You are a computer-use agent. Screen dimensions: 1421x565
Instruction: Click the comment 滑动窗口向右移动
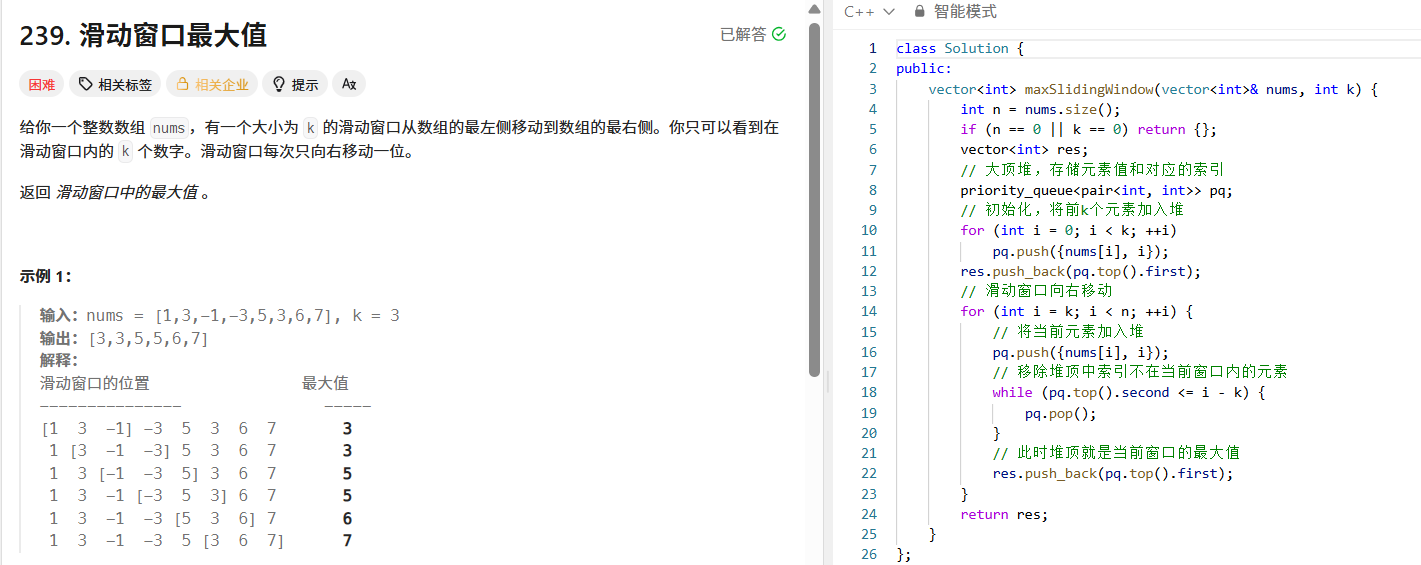point(1036,291)
